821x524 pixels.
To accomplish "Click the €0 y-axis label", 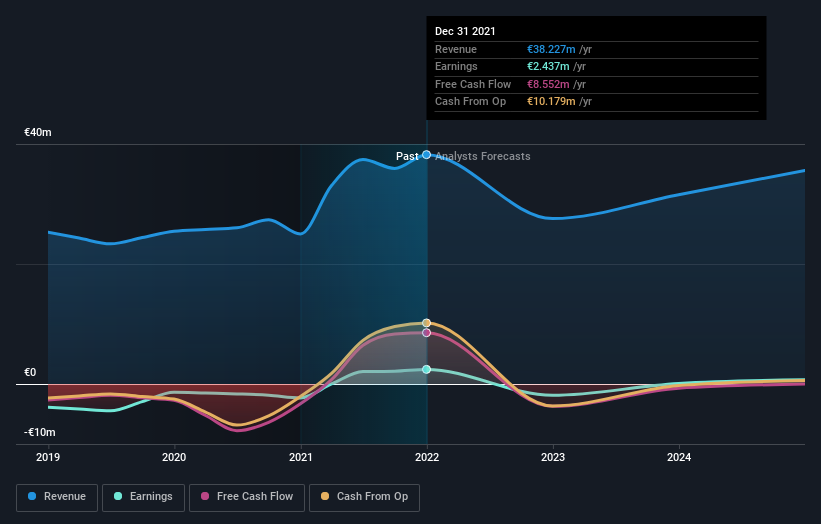I will coord(30,372).
